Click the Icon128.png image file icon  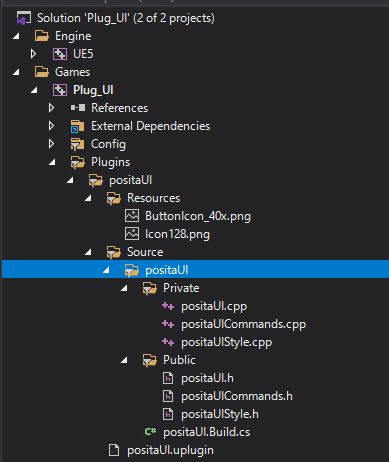pyautogui.click(x=132, y=234)
